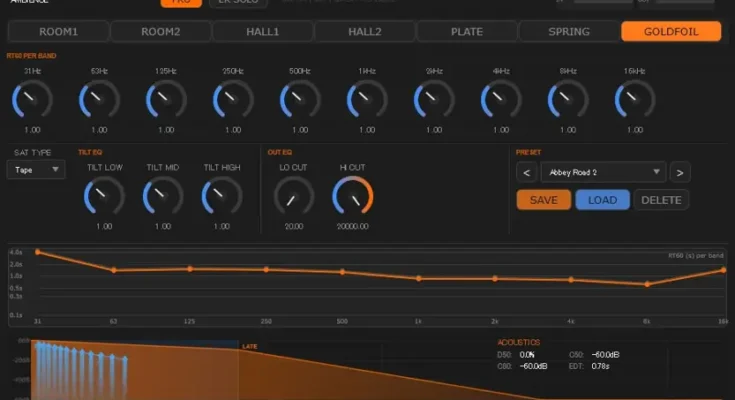
Task: Click the TILT HIGH knob
Action: (x=222, y=196)
